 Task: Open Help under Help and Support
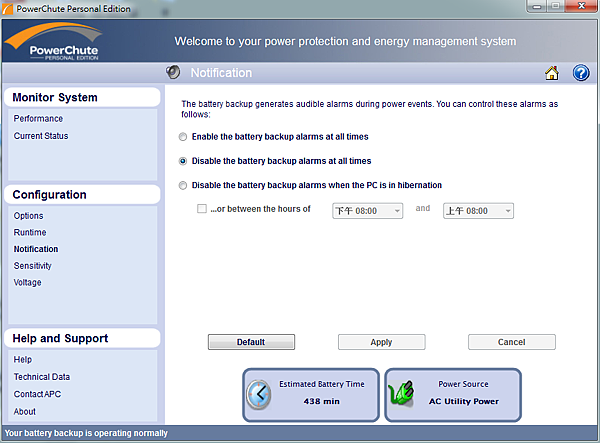click(23, 360)
